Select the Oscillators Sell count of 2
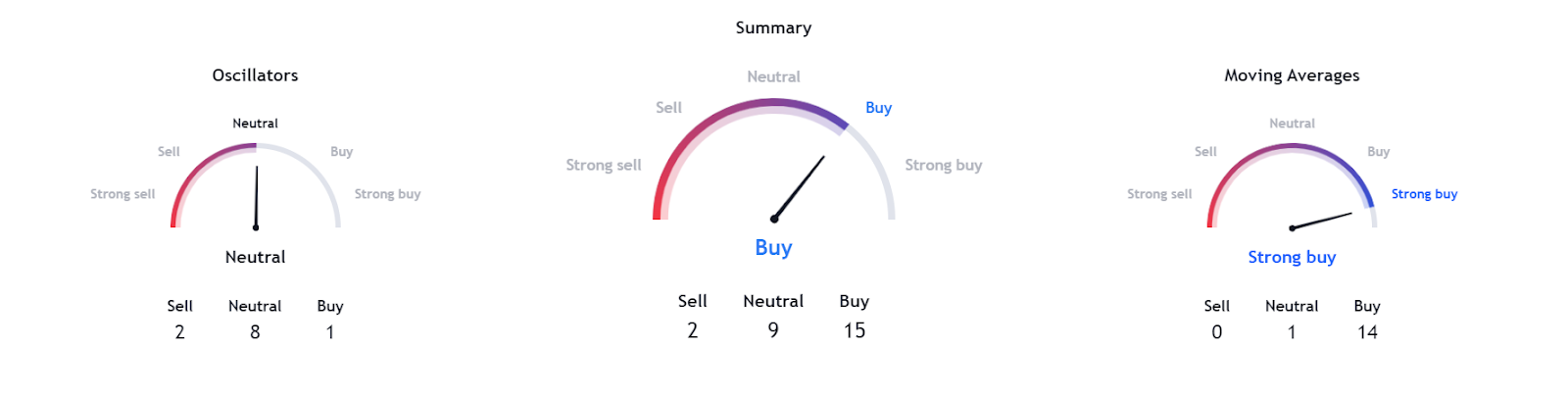Screen dimensions: 1568x397 [x=179, y=332]
